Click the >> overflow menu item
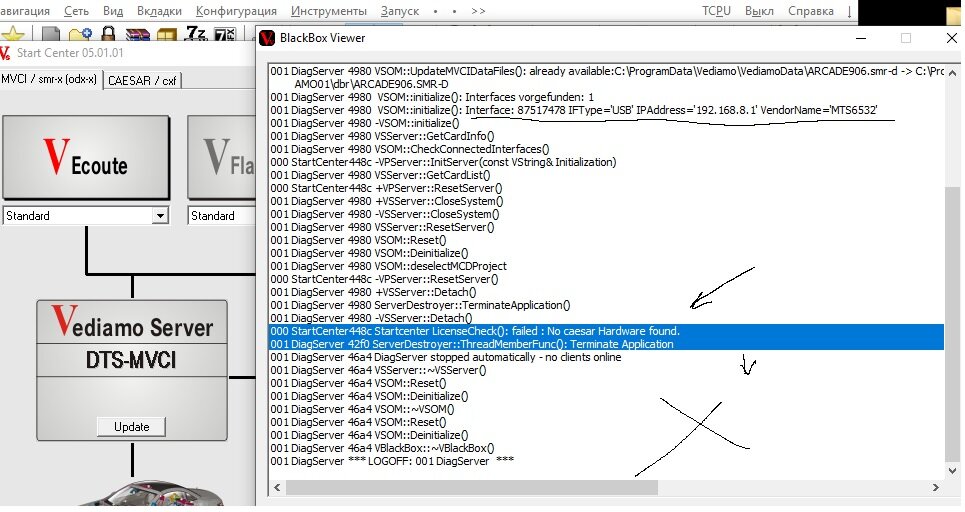This screenshot has height=512, width=965. click(x=478, y=11)
